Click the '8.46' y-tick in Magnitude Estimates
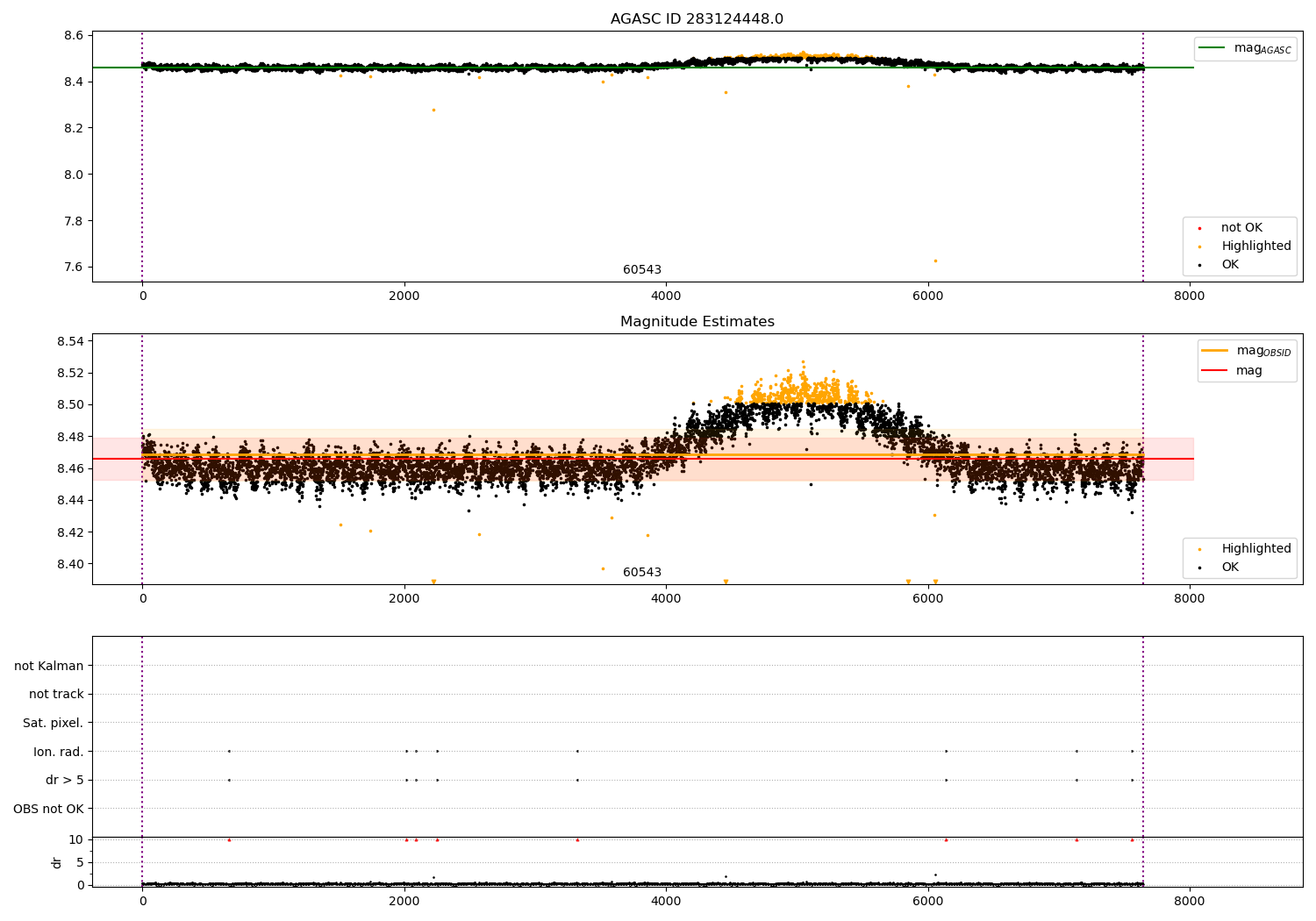 [x=70, y=468]
